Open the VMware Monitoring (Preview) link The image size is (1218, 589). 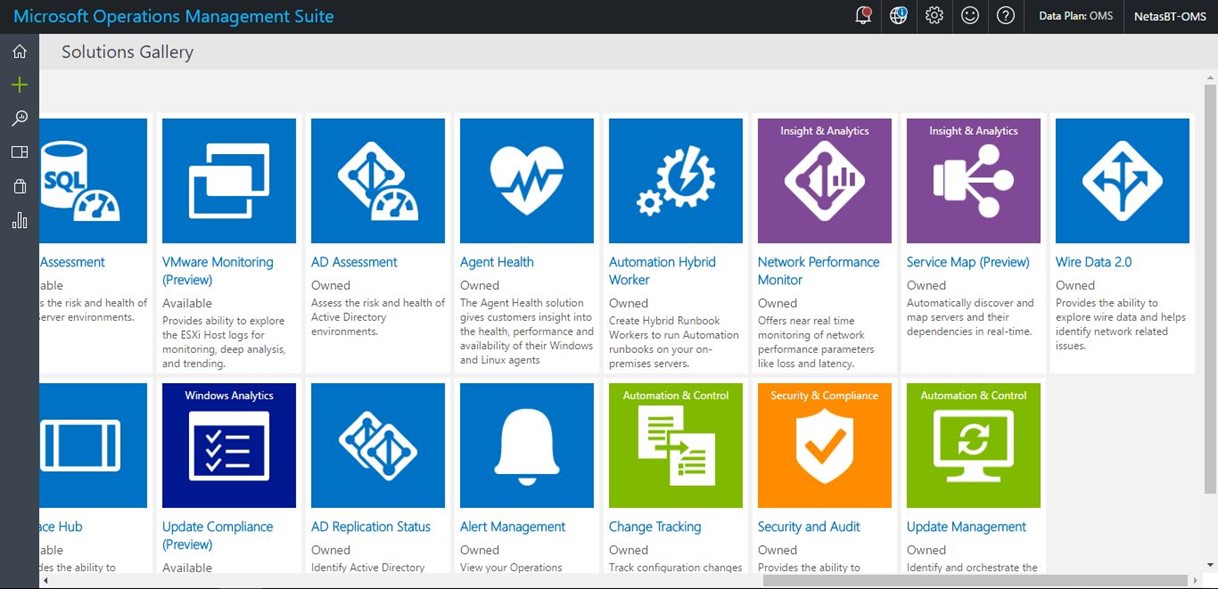click(218, 271)
